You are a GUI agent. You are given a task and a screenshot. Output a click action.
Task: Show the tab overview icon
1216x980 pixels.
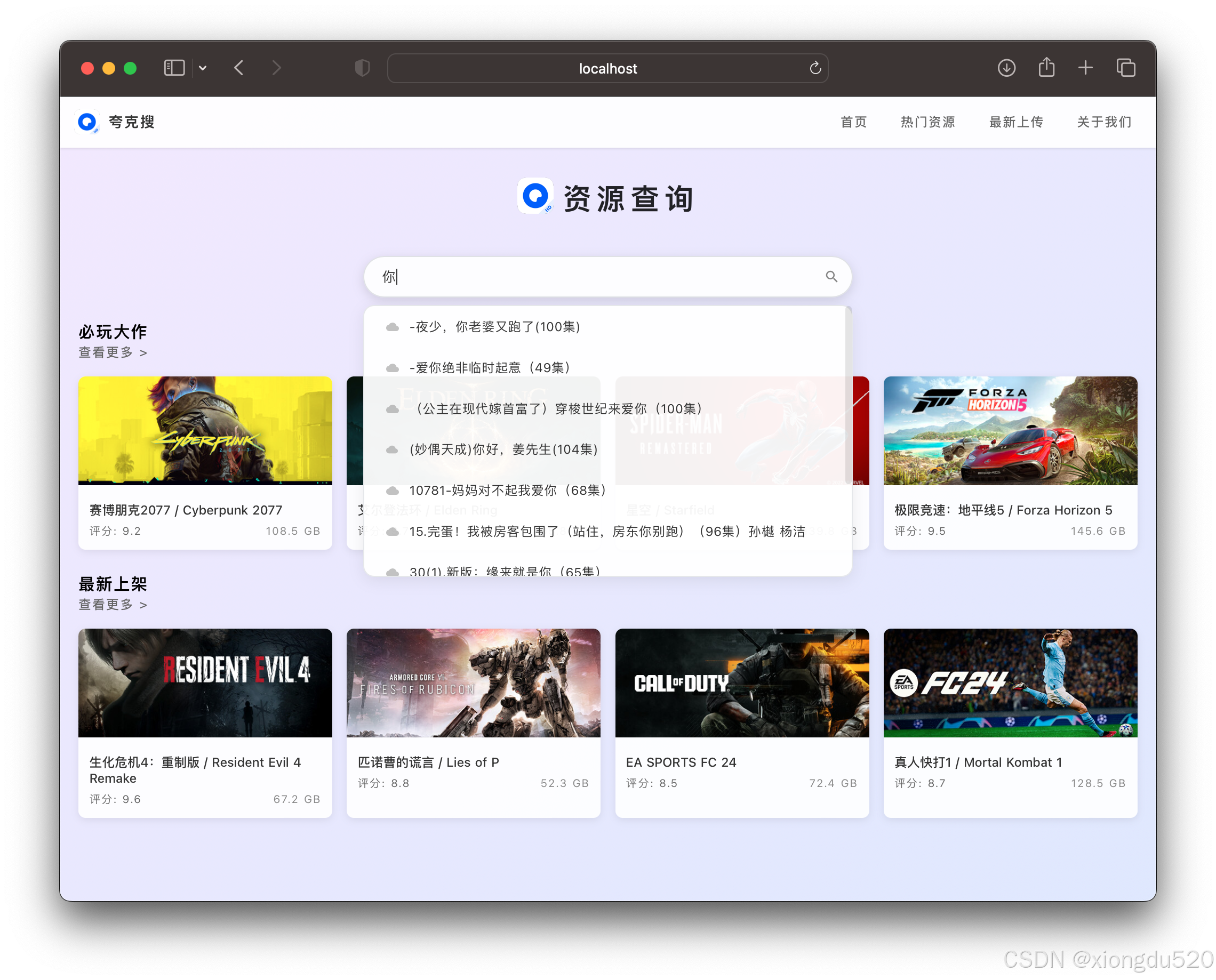click(1125, 68)
